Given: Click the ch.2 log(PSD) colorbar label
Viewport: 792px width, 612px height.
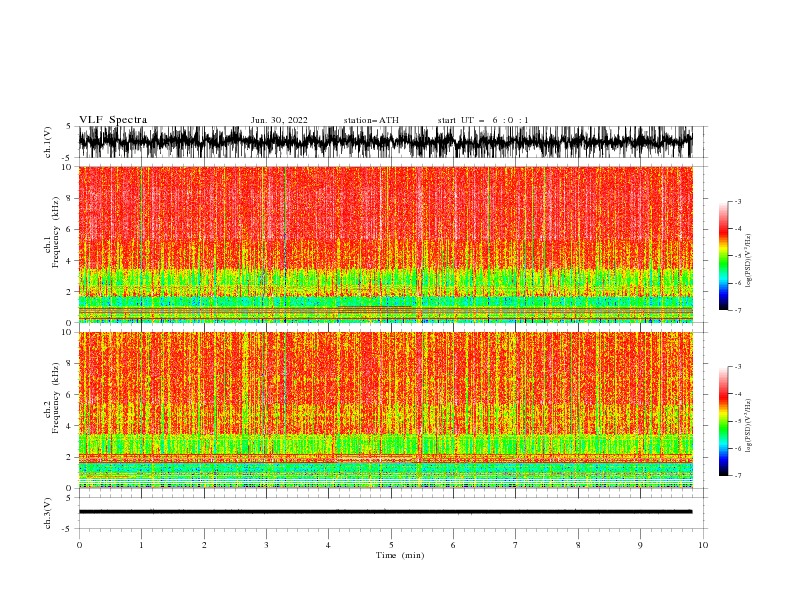Looking at the screenshot, I should pos(748,426).
